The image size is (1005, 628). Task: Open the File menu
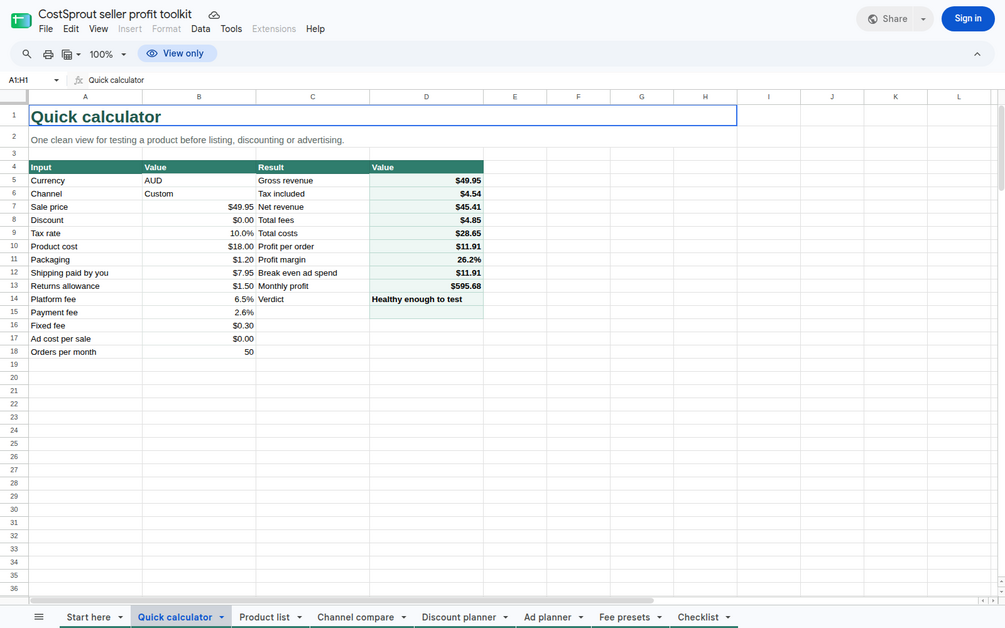46,29
